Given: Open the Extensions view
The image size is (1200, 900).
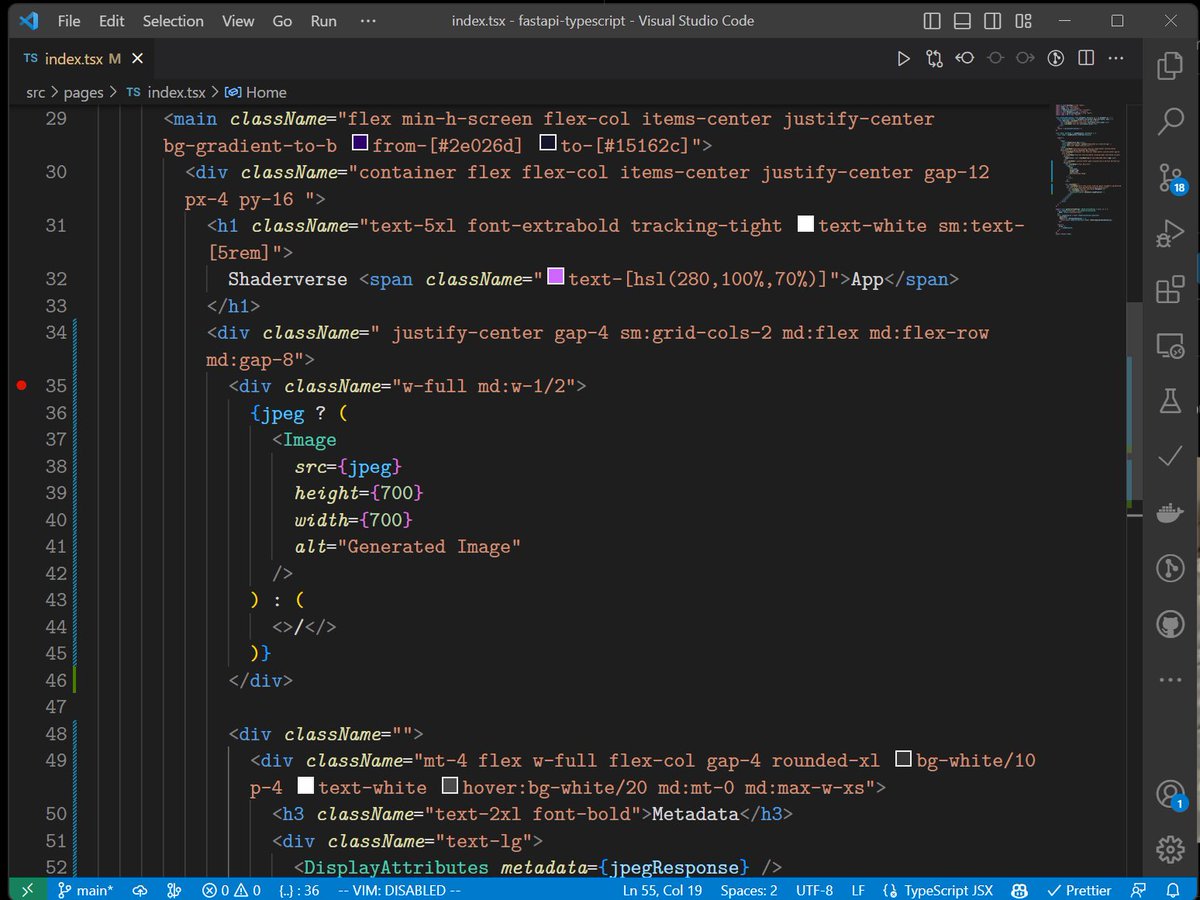Looking at the screenshot, I should point(1170,290).
